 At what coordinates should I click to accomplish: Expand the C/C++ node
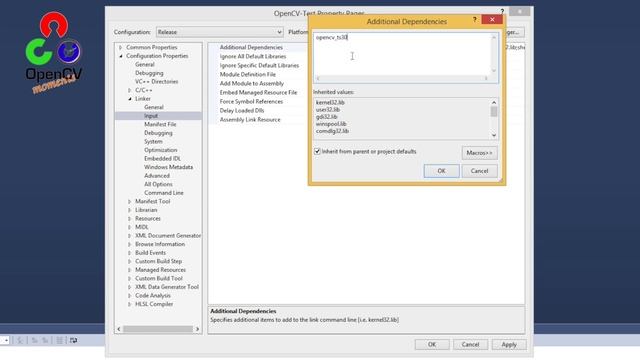pos(130,90)
